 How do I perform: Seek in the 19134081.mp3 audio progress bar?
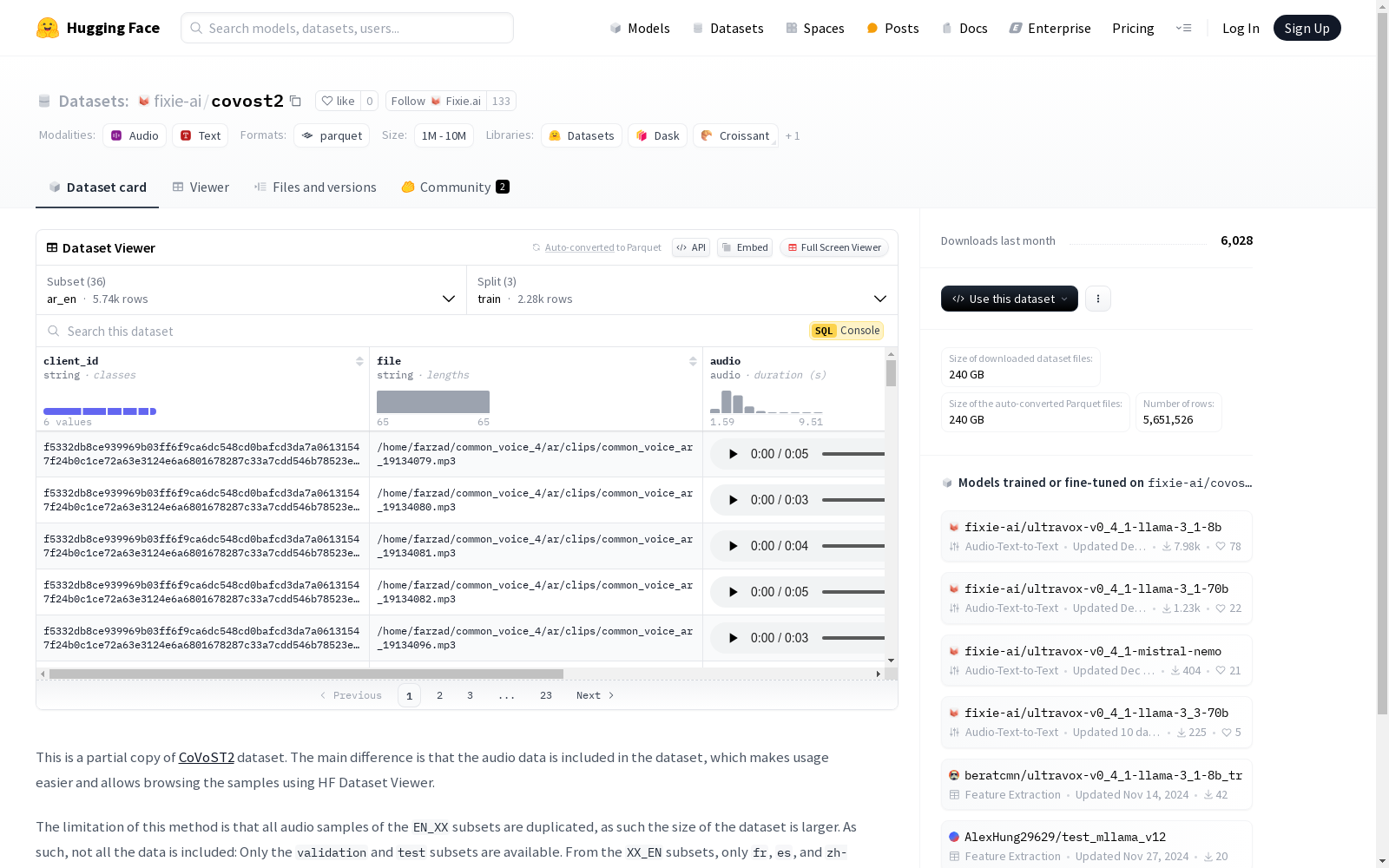coord(853,546)
